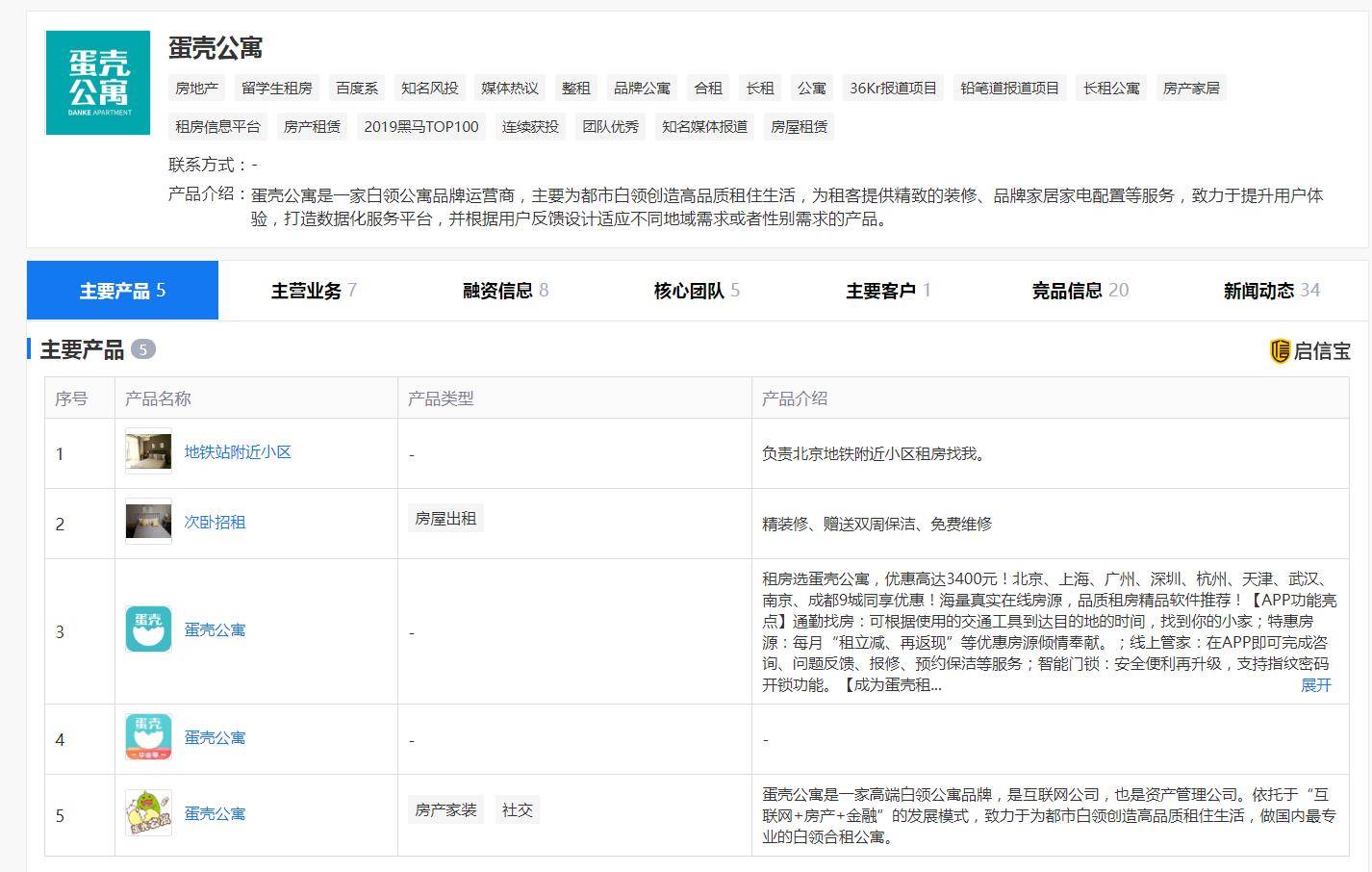Click the 蛋壳公寓 company title heading
Screen dimensions: 1372x872
[216, 47]
